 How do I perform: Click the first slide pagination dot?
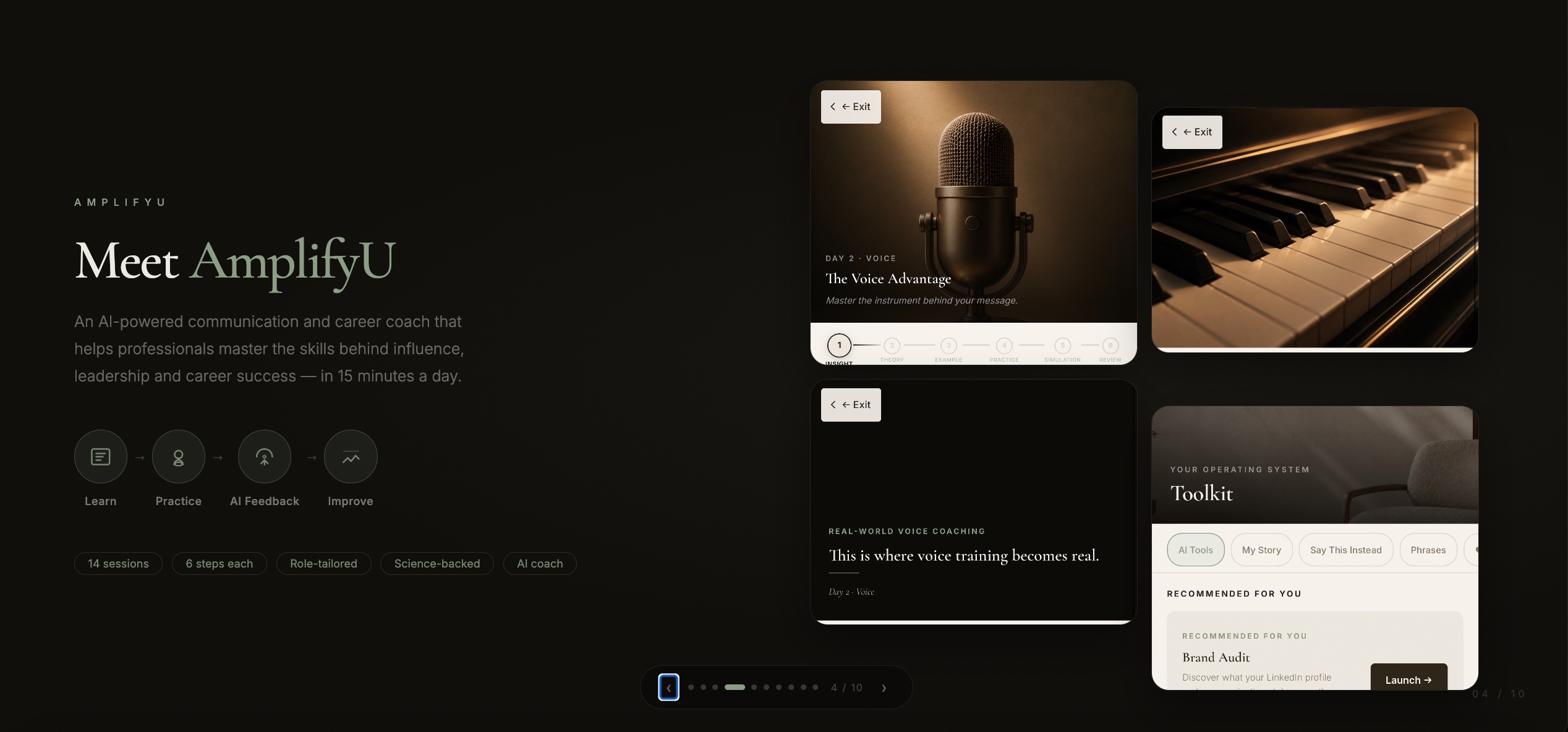coord(691,687)
